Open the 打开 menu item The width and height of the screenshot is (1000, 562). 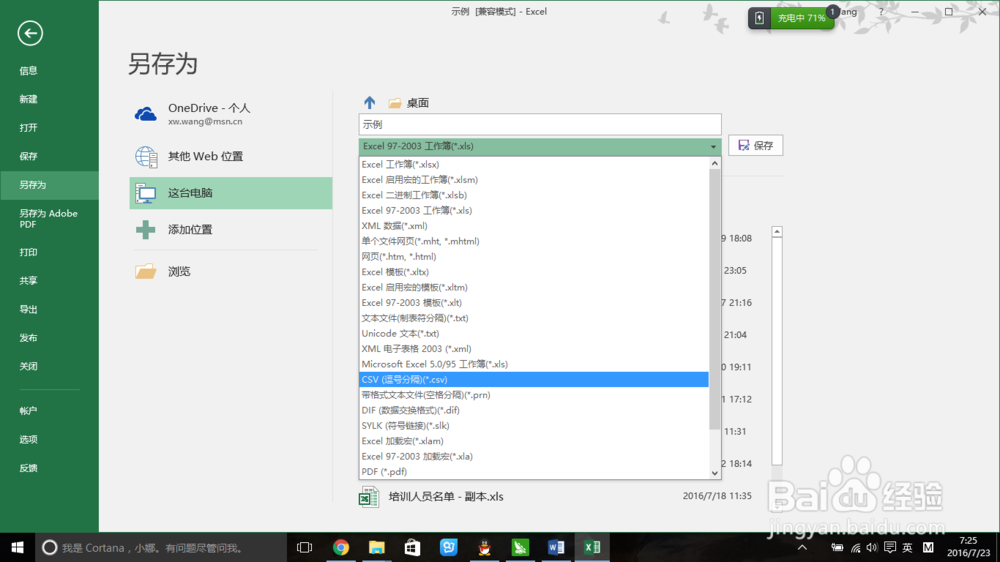49,128
